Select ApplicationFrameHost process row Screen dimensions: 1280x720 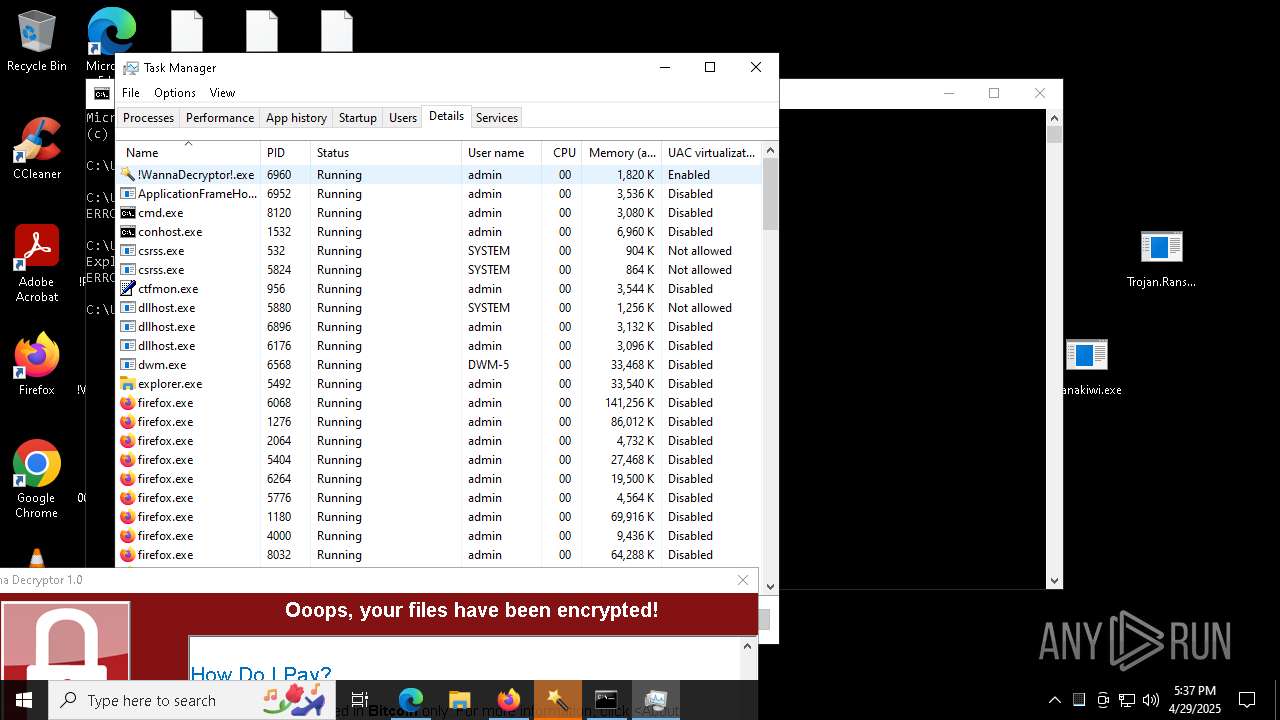[440, 194]
